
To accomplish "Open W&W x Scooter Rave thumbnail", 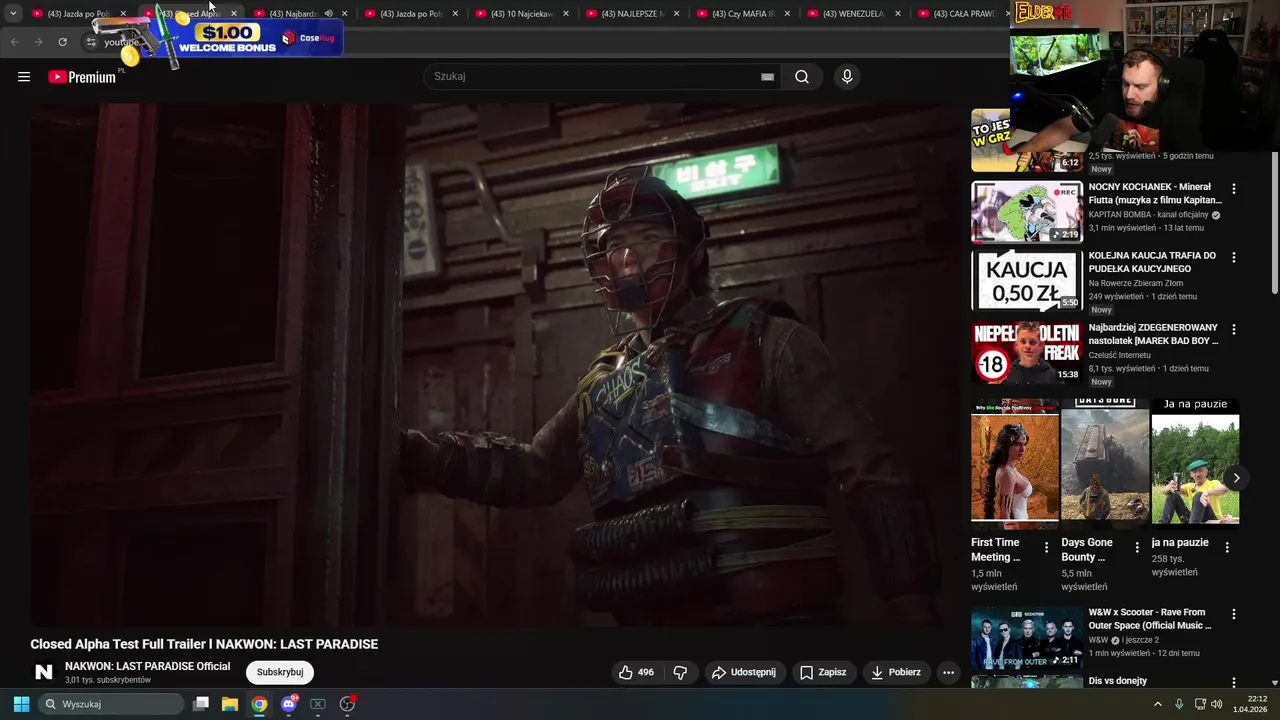I will point(1027,638).
